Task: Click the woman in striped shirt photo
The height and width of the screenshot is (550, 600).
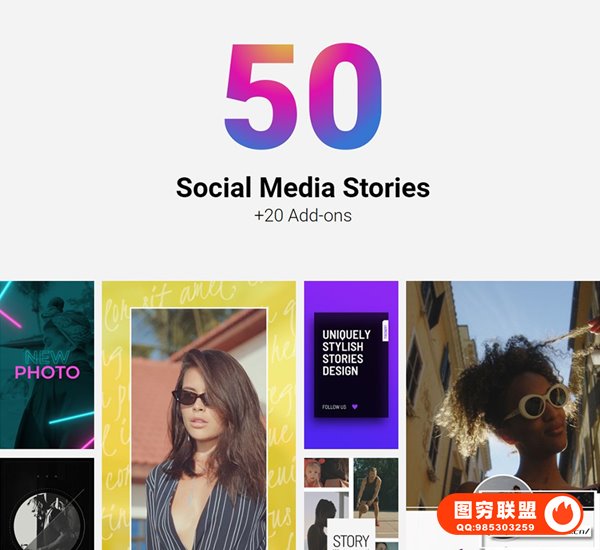Action: pos(199,429)
